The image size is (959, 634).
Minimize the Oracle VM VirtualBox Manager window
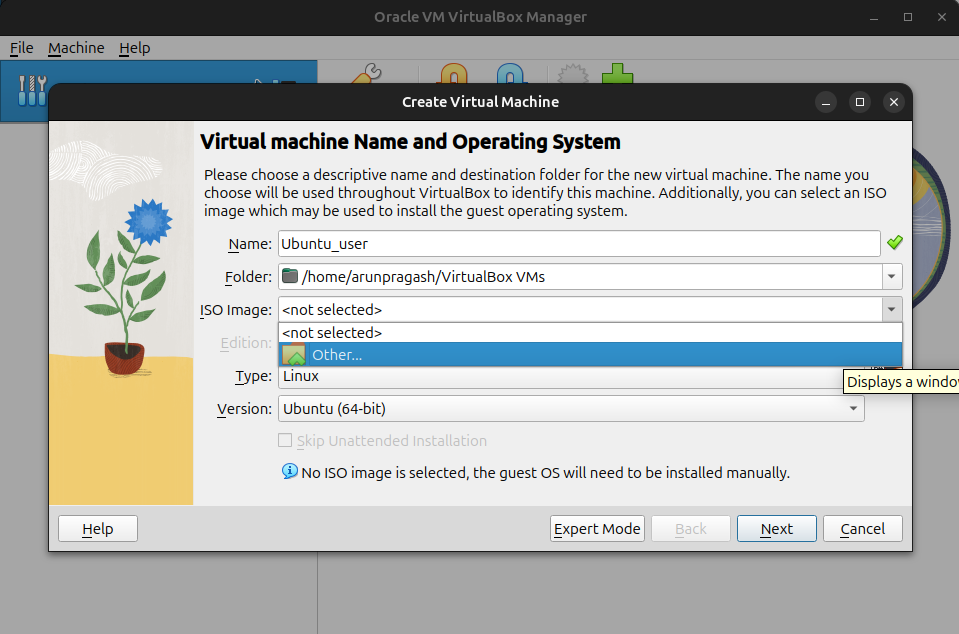click(874, 18)
